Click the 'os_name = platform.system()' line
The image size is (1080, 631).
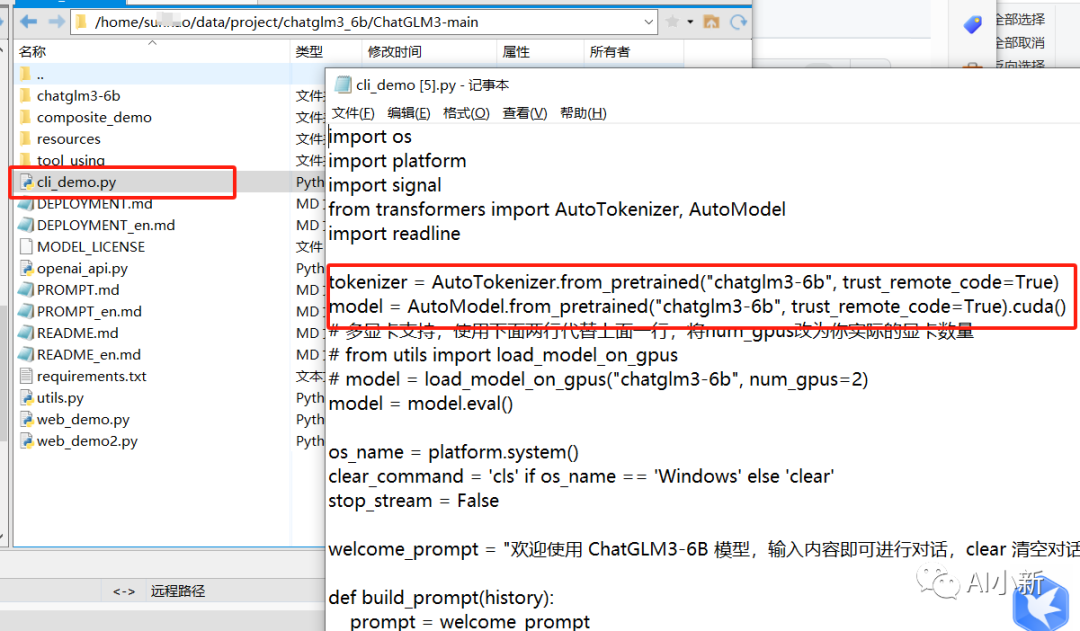(453, 452)
